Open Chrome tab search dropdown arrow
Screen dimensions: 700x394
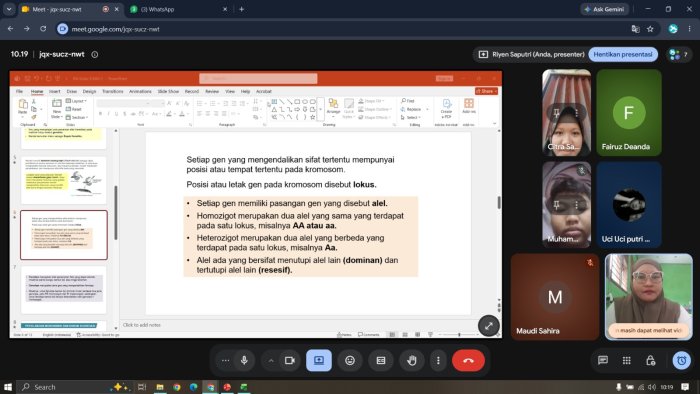click(9, 9)
